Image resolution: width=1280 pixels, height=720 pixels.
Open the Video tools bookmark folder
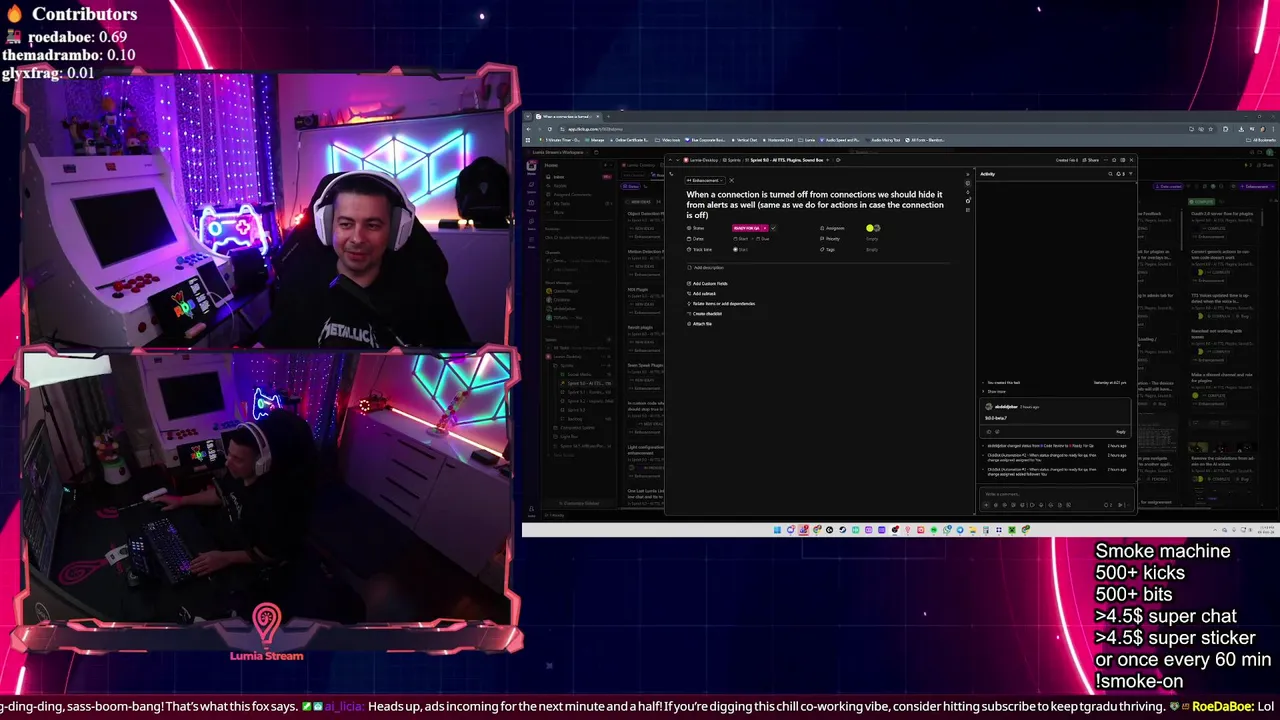(x=668, y=140)
